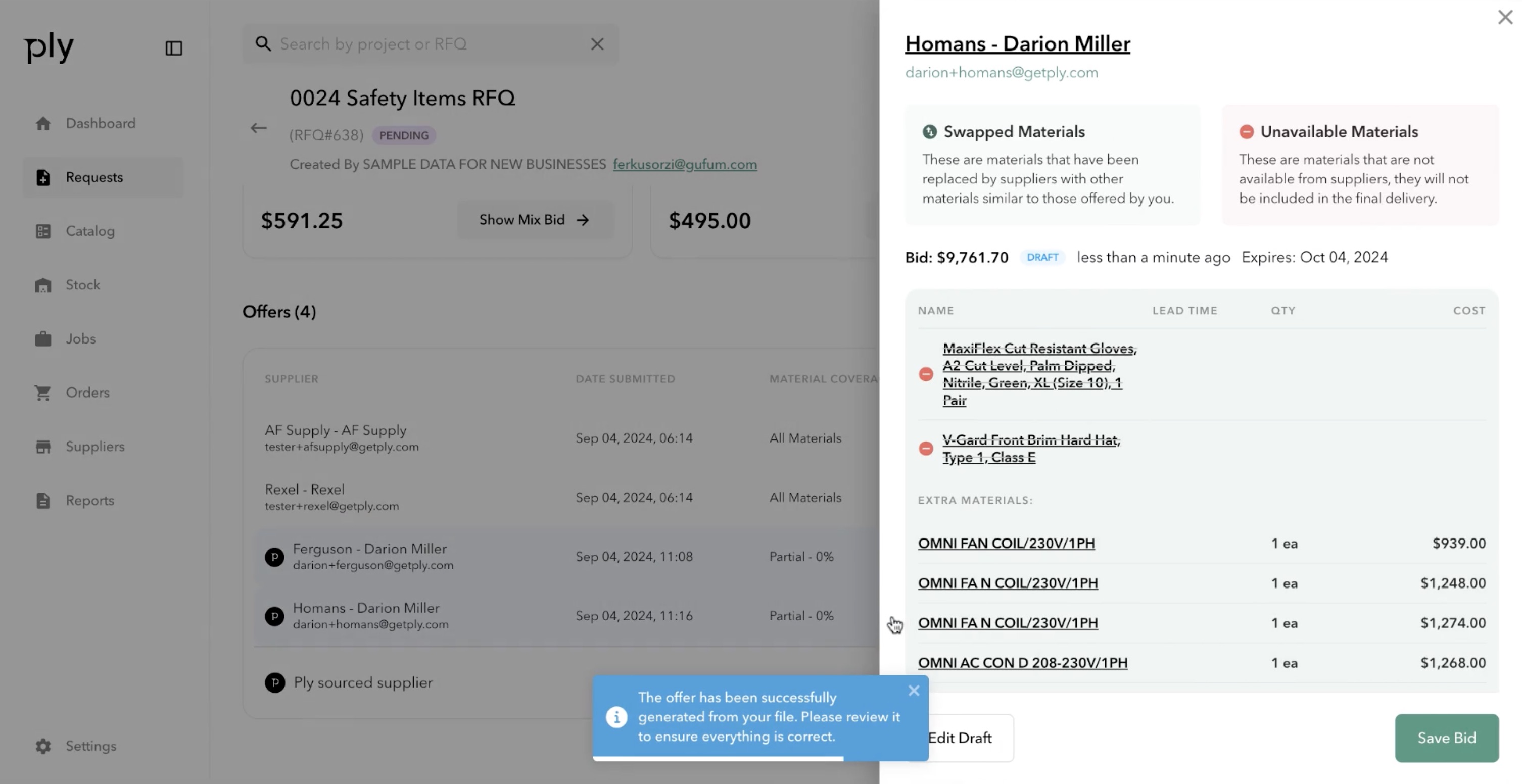Focus the project or RFQ search field
This screenshot has height=784, width=1522.
coord(425,44)
